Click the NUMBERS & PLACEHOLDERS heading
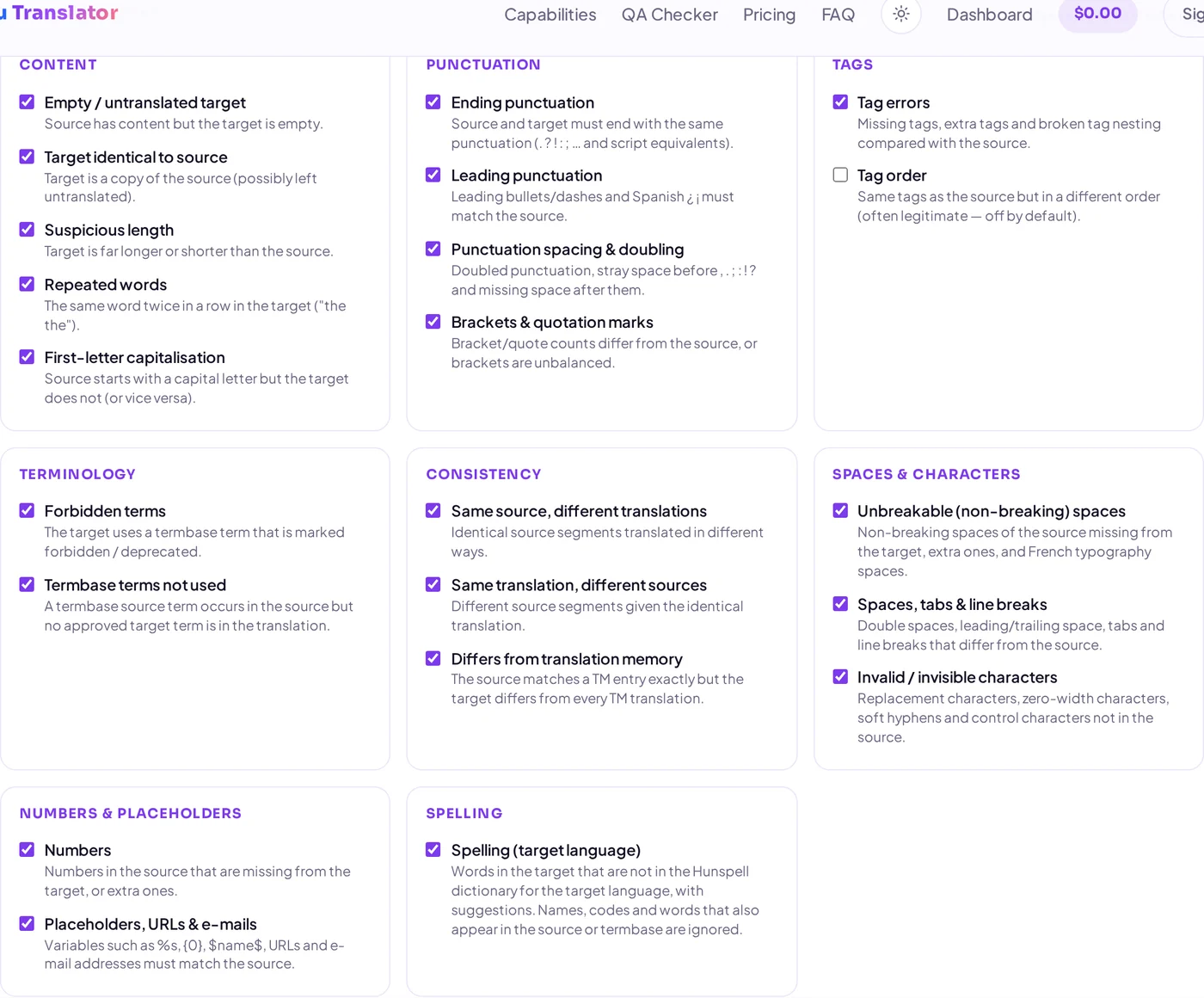Viewport: 1204px width, 998px height. point(131,813)
